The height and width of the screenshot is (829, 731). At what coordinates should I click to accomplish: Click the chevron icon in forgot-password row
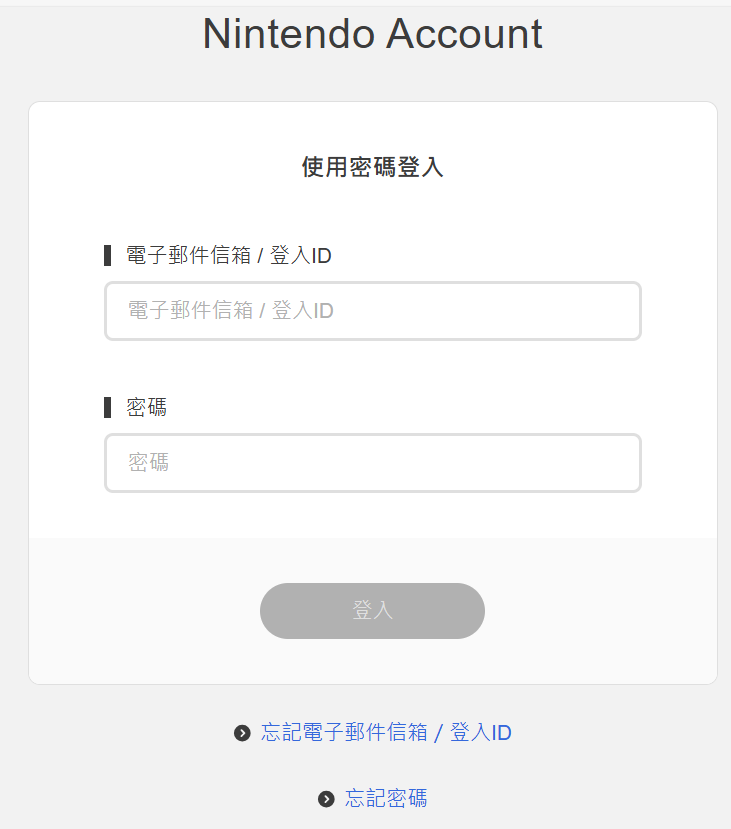pyautogui.click(x=326, y=798)
